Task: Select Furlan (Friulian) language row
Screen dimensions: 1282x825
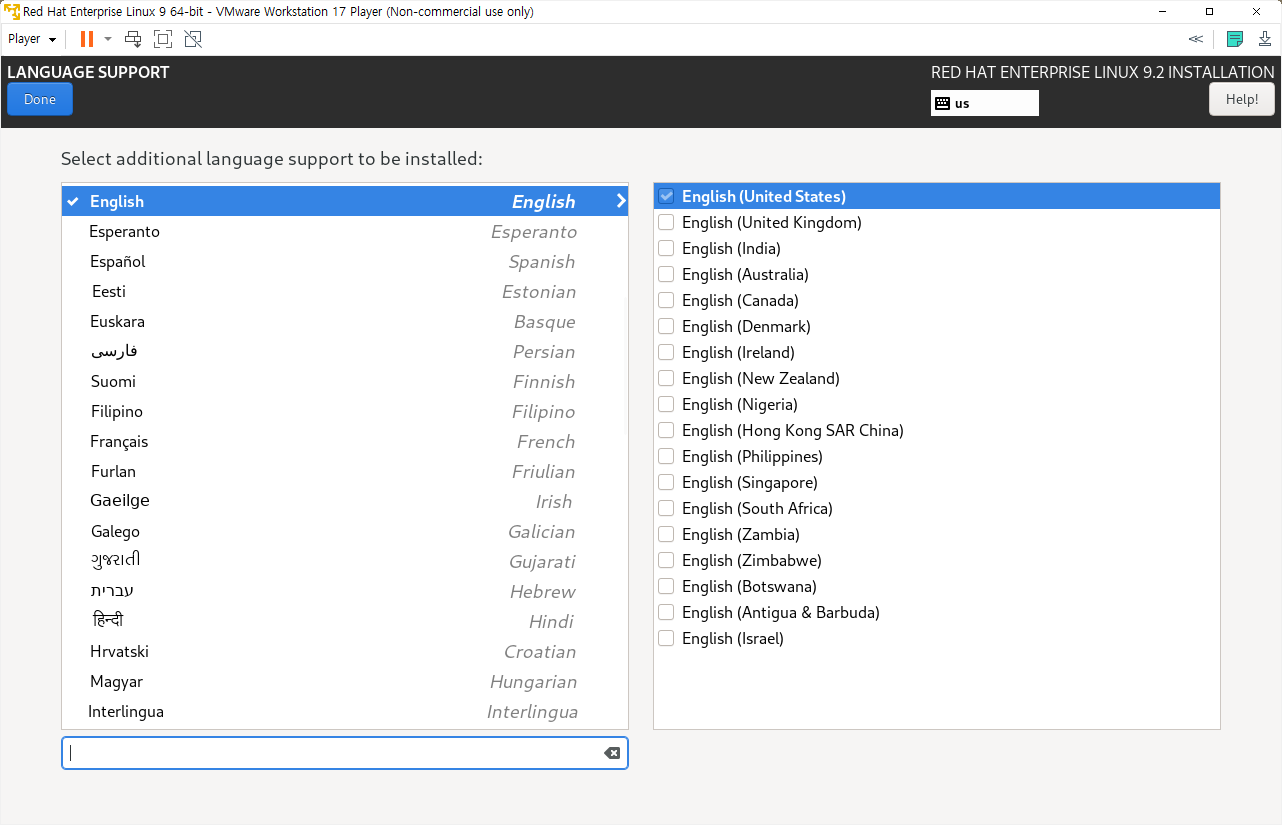Action: click(345, 471)
